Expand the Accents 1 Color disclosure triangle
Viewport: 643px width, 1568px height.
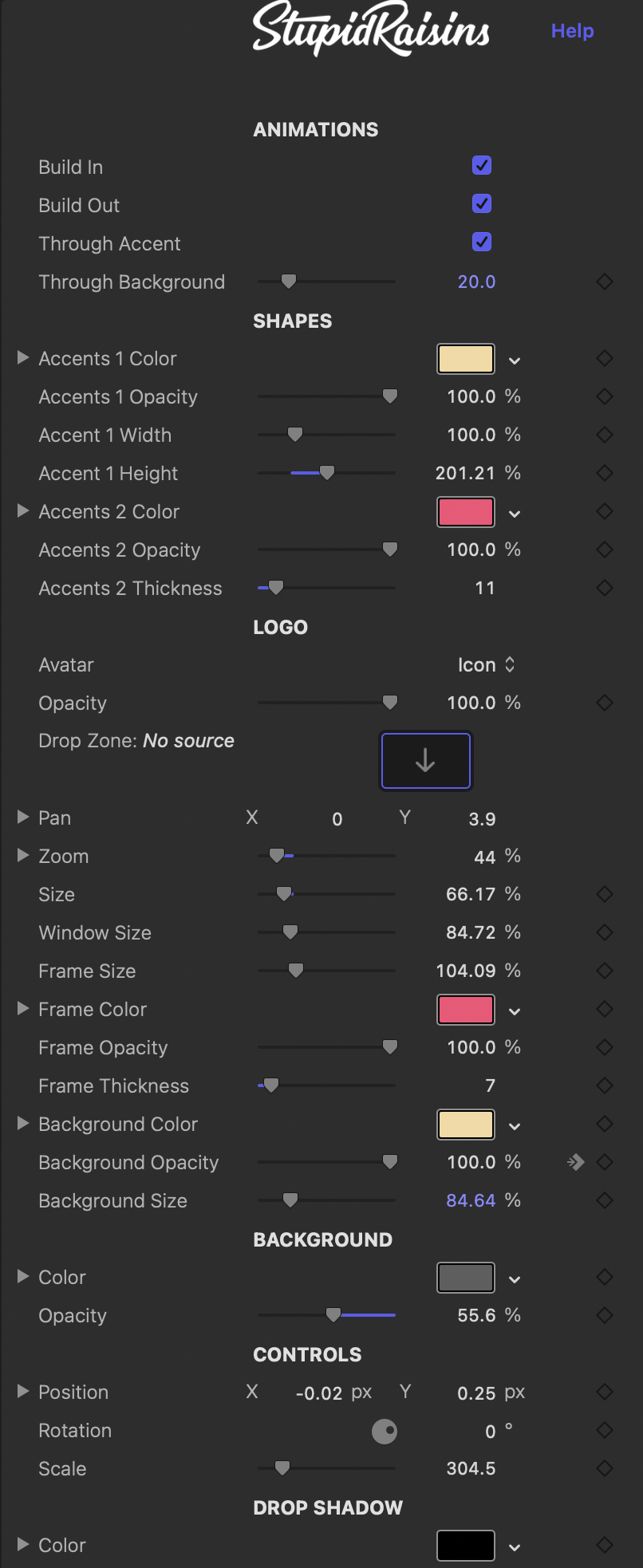coord(23,358)
